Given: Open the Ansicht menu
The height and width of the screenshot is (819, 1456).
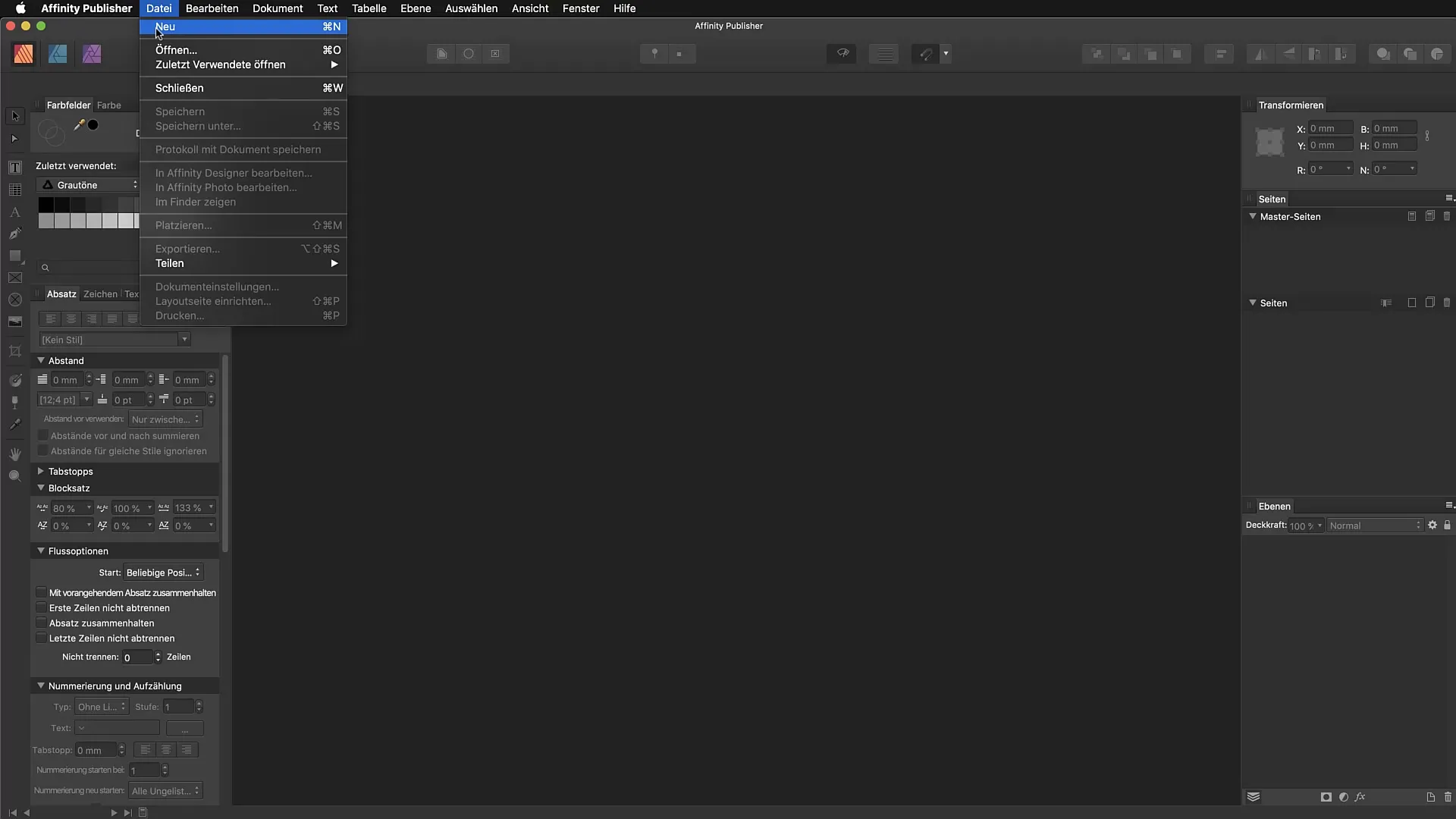Looking at the screenshot, I should coord(530,8).
